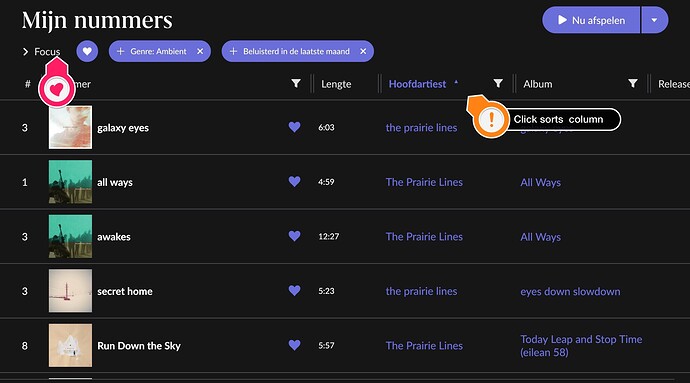Select the secret home cover thumbnail
Screen dimensions: 690x383
click(70, 291)
